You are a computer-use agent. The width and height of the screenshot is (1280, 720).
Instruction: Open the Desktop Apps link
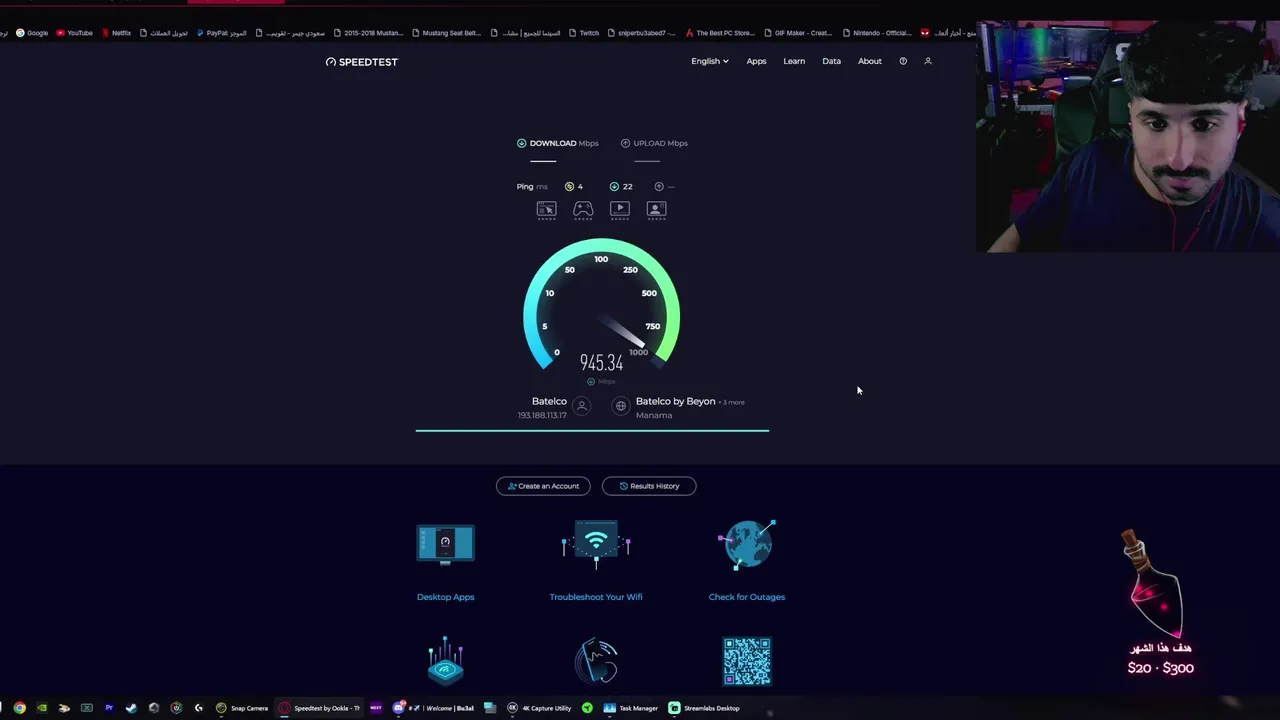[446, 597]
